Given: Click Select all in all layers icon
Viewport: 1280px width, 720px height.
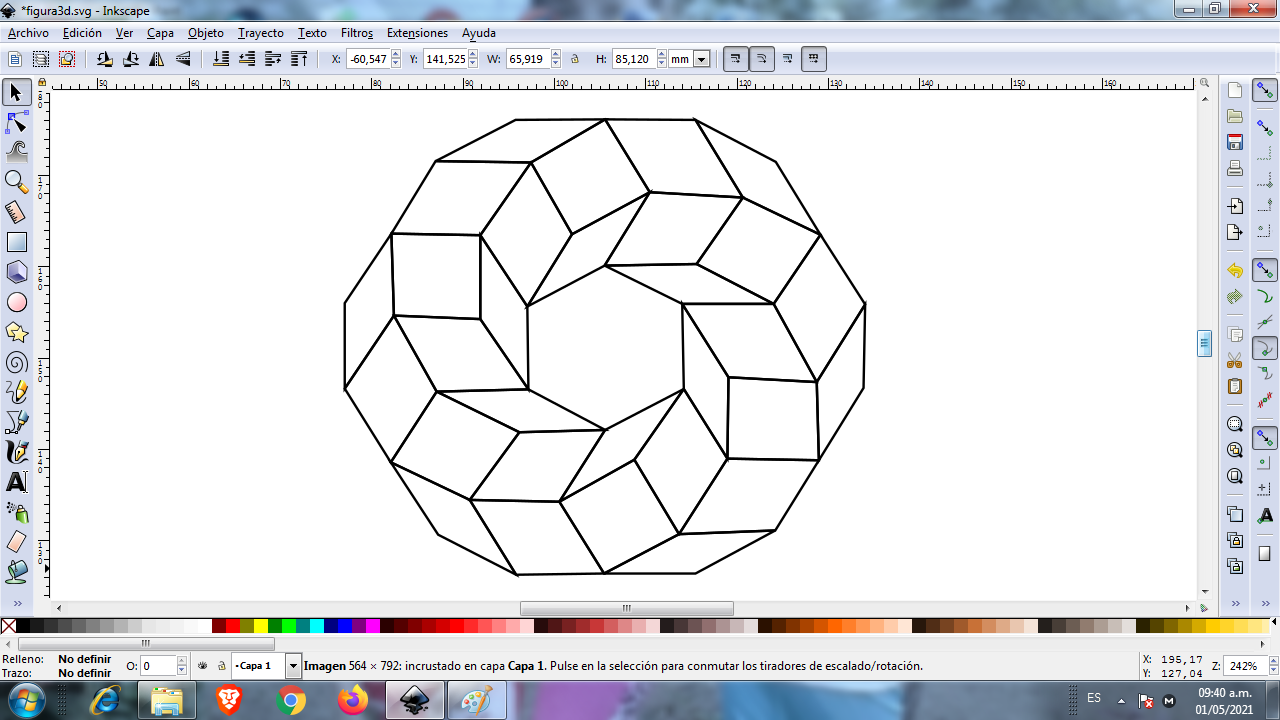Looking at the screenshot, I should coord(41,59).
